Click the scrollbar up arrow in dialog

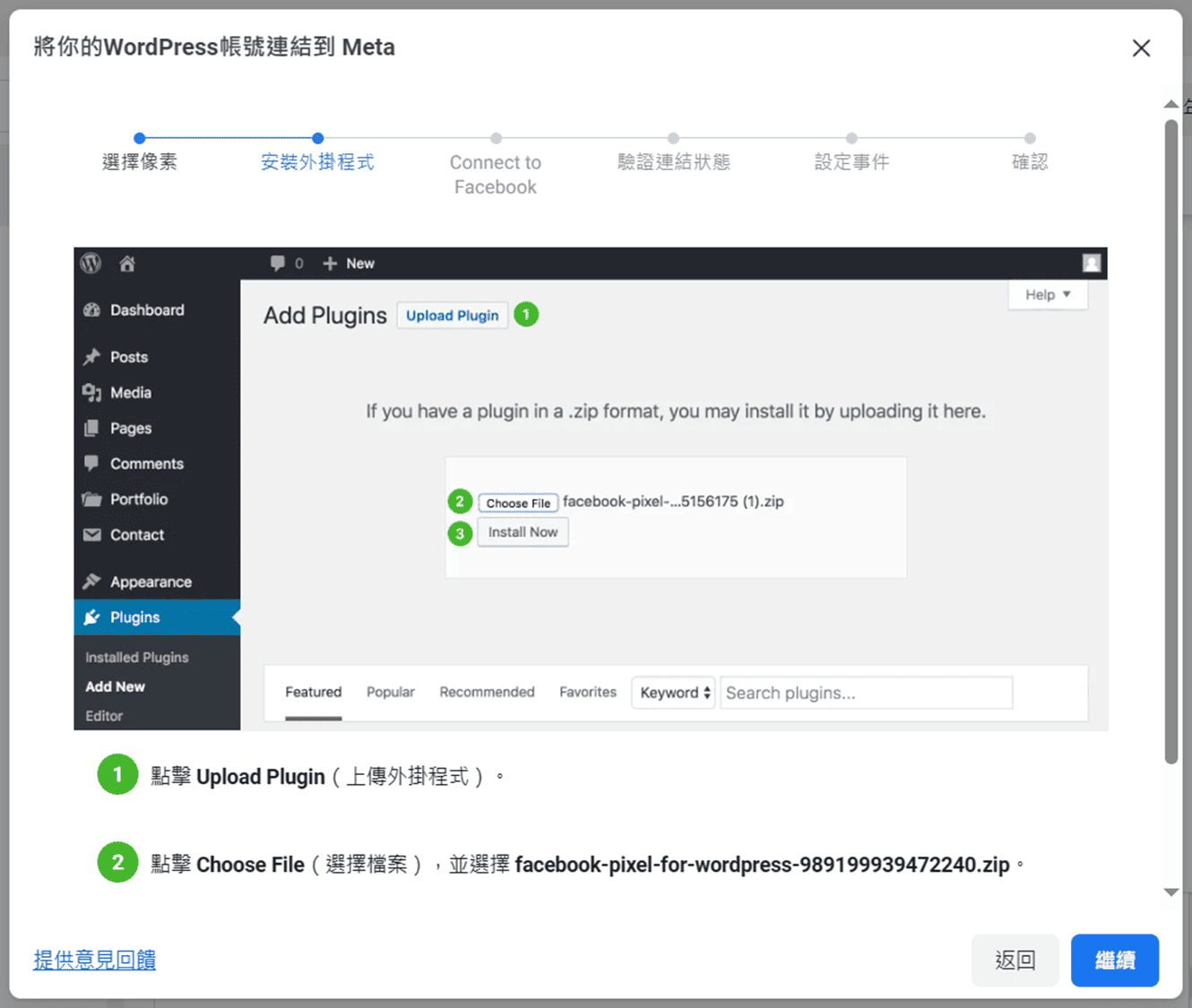pos(1170,105)
